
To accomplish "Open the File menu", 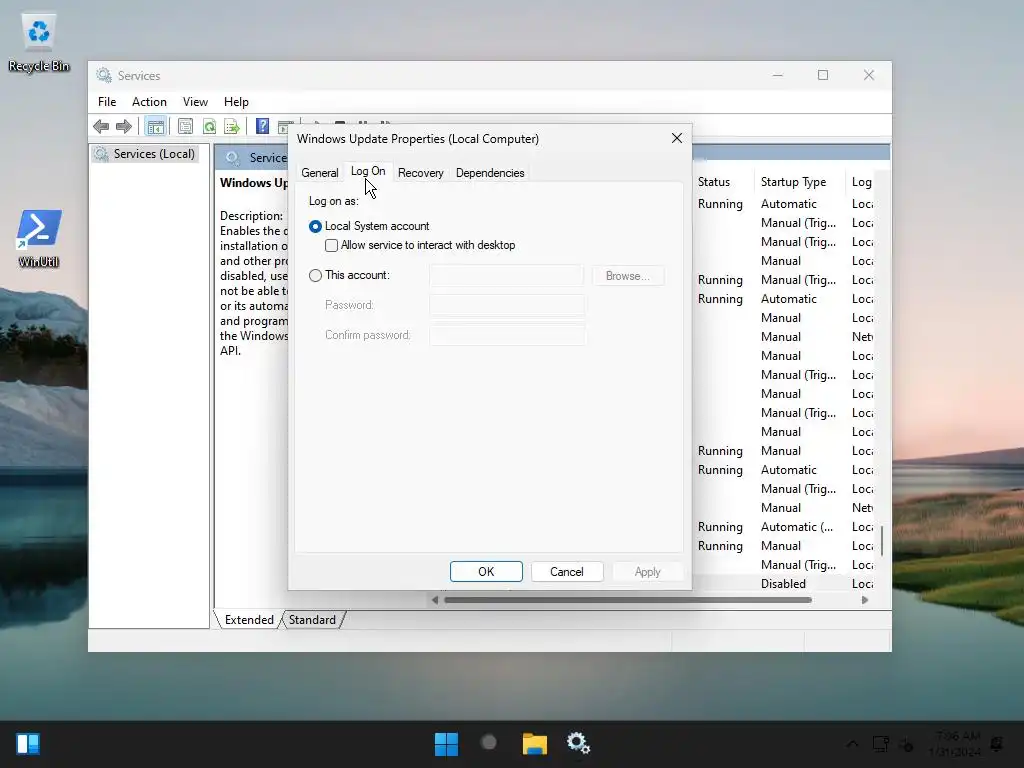I will [107, 102].
